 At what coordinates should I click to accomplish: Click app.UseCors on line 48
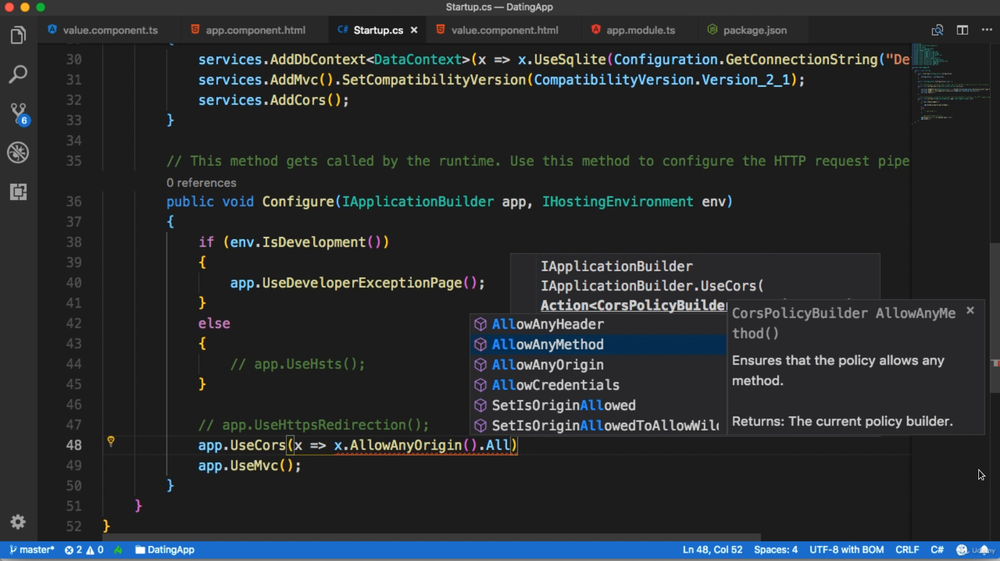point(242,445)
